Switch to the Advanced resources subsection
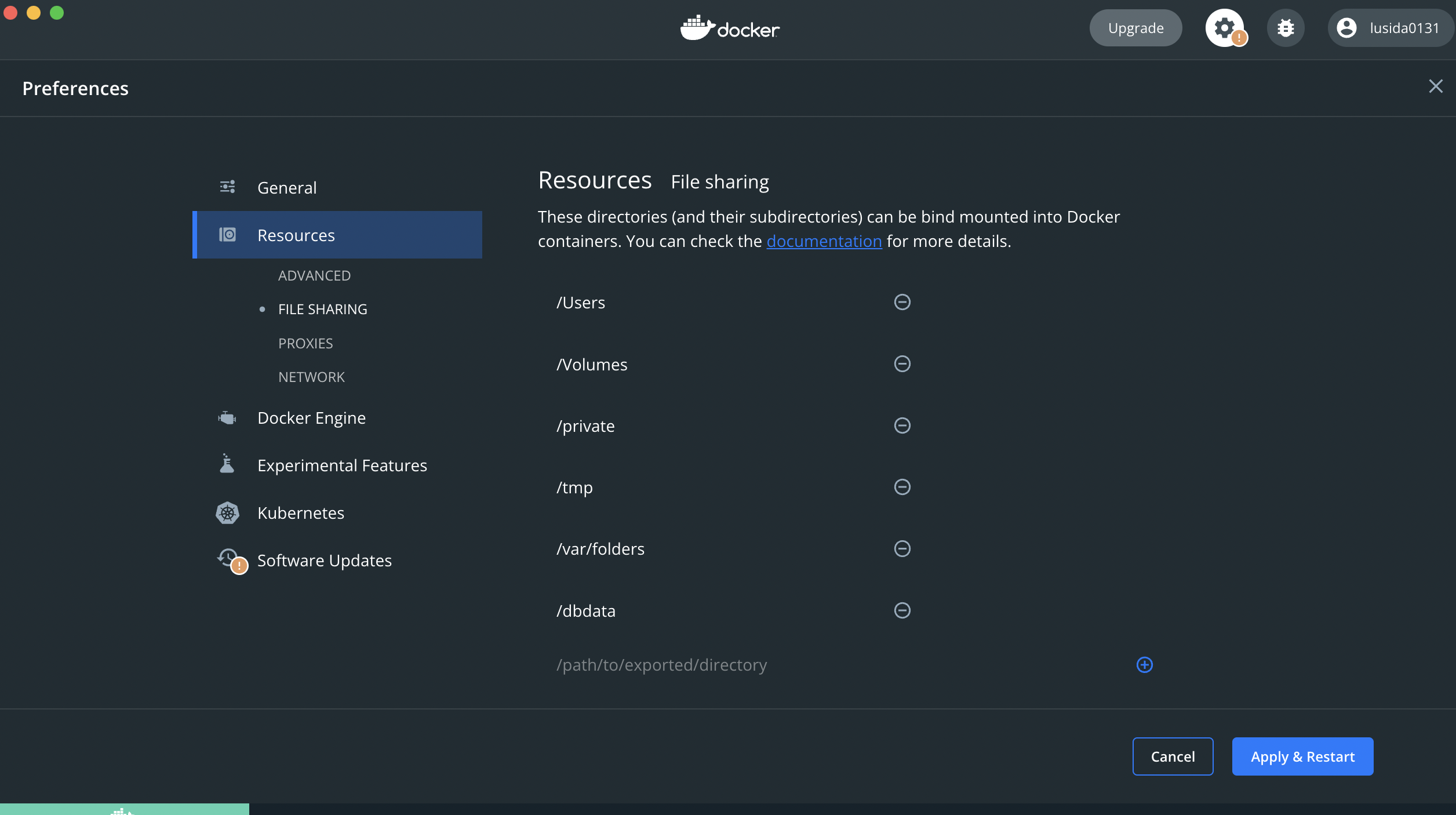This screenshot has height=815, width=1456. tap(314, 275)
